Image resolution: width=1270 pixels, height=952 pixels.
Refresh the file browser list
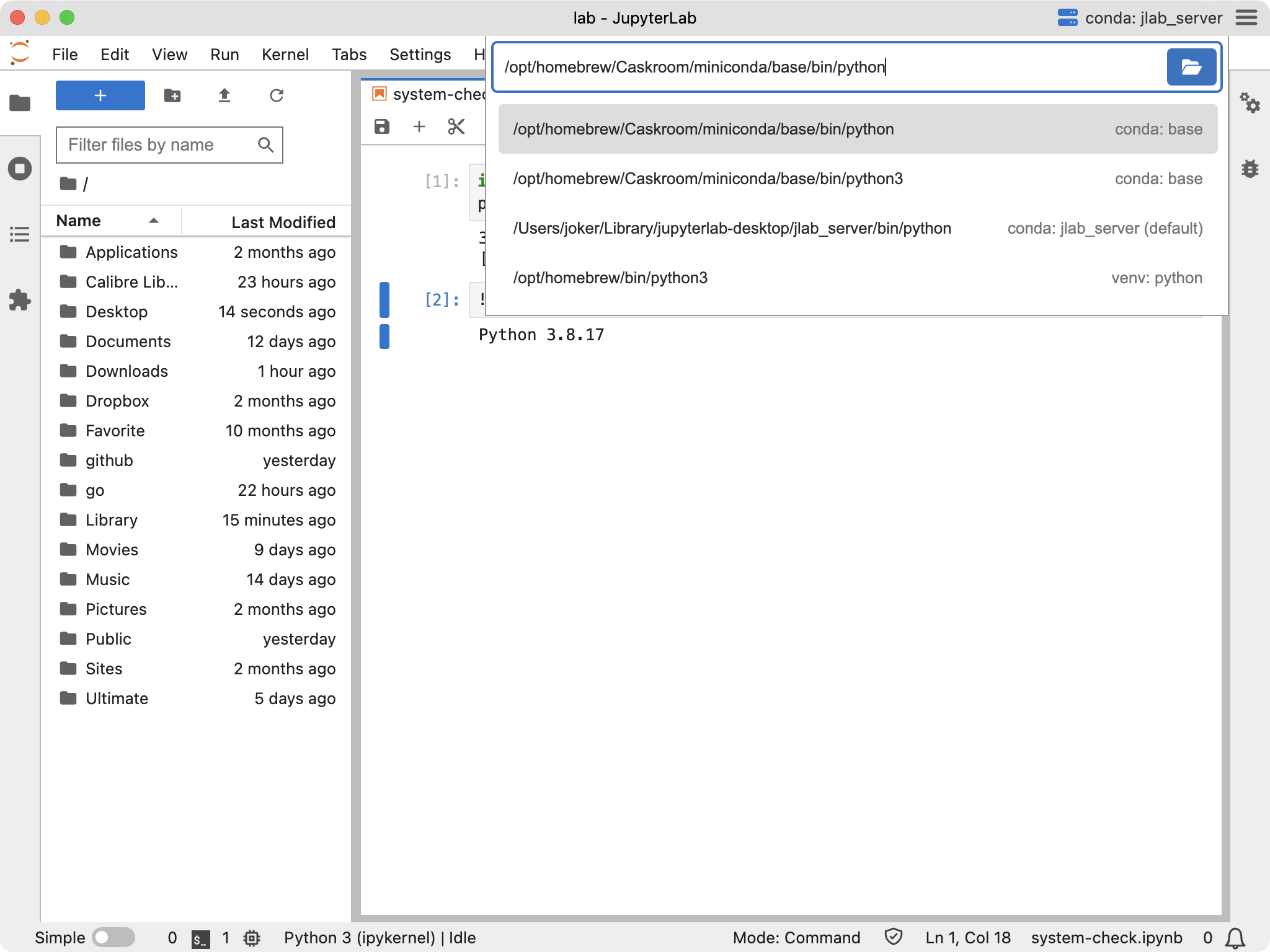tap(277, 95)
